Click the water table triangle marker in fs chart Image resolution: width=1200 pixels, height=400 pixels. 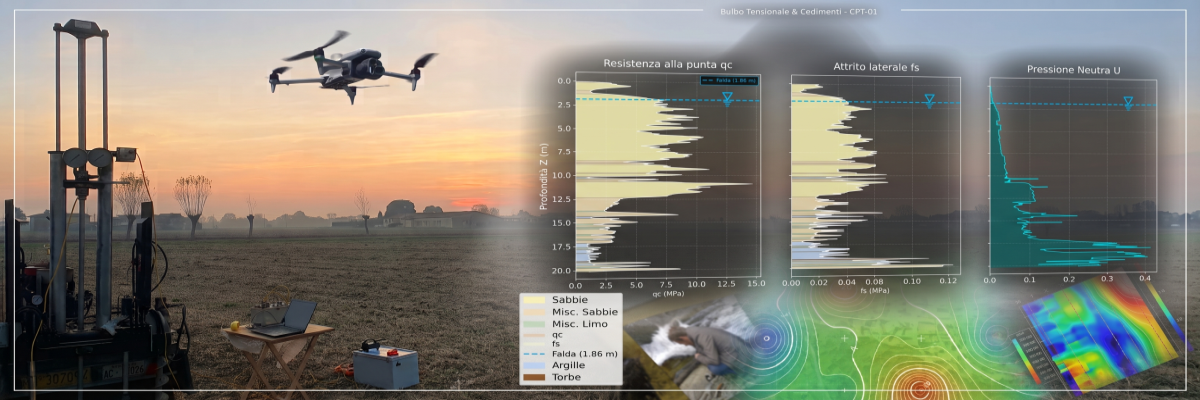(x=930, y=100)
